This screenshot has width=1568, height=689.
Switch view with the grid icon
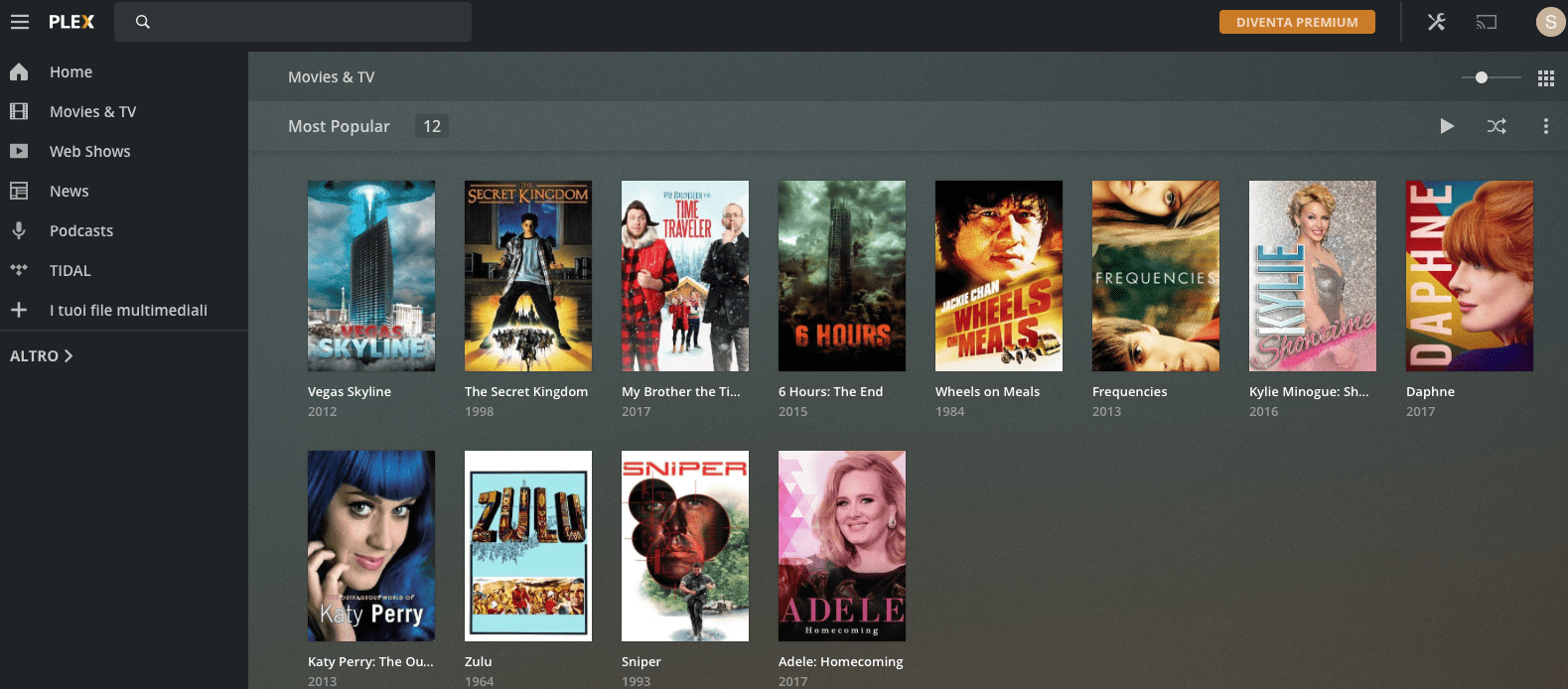pyautogui.click(x=1546, y=77)
